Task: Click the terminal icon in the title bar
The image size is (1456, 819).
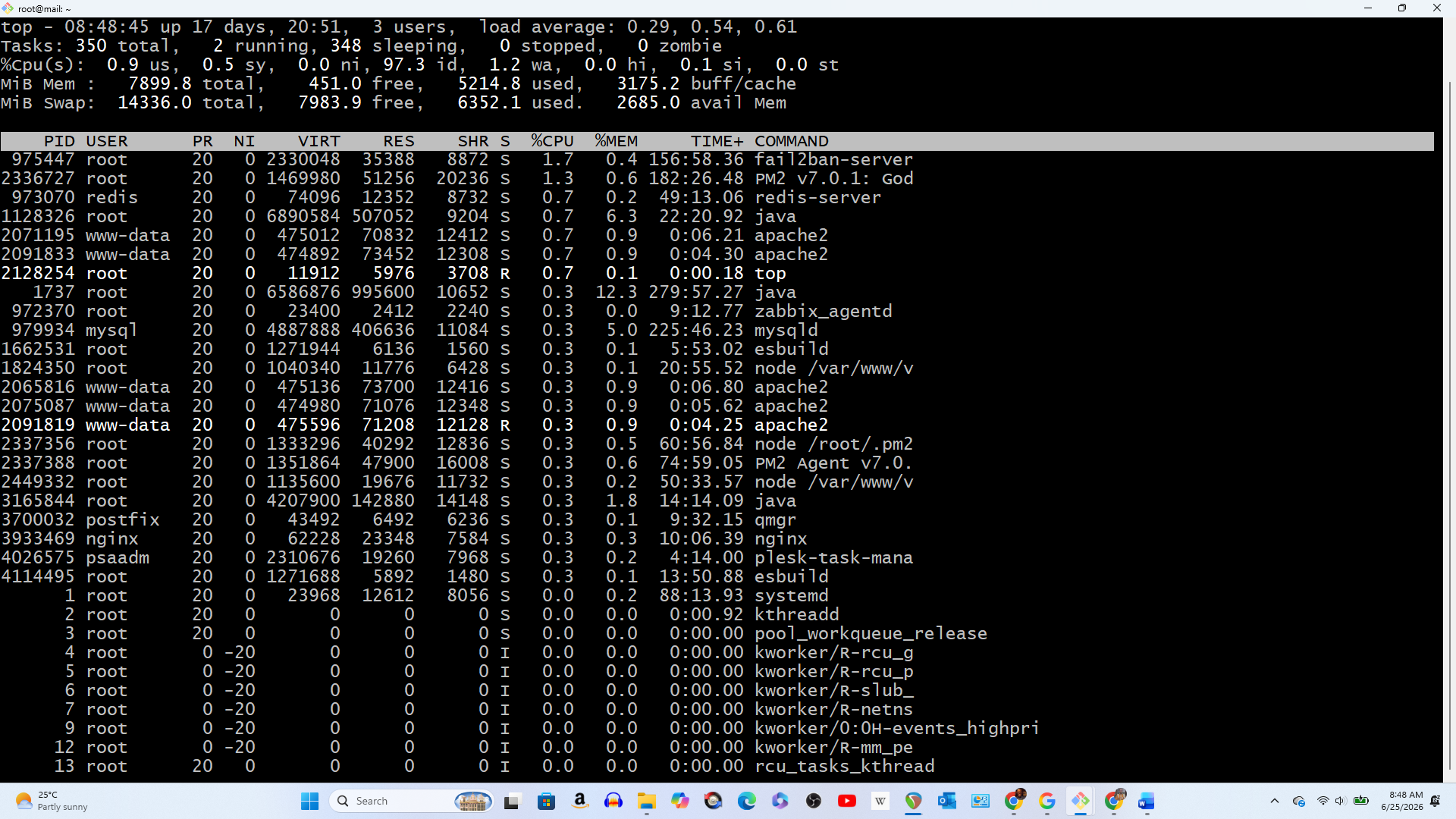Action: pyautogui.click(x=8, y=8)
